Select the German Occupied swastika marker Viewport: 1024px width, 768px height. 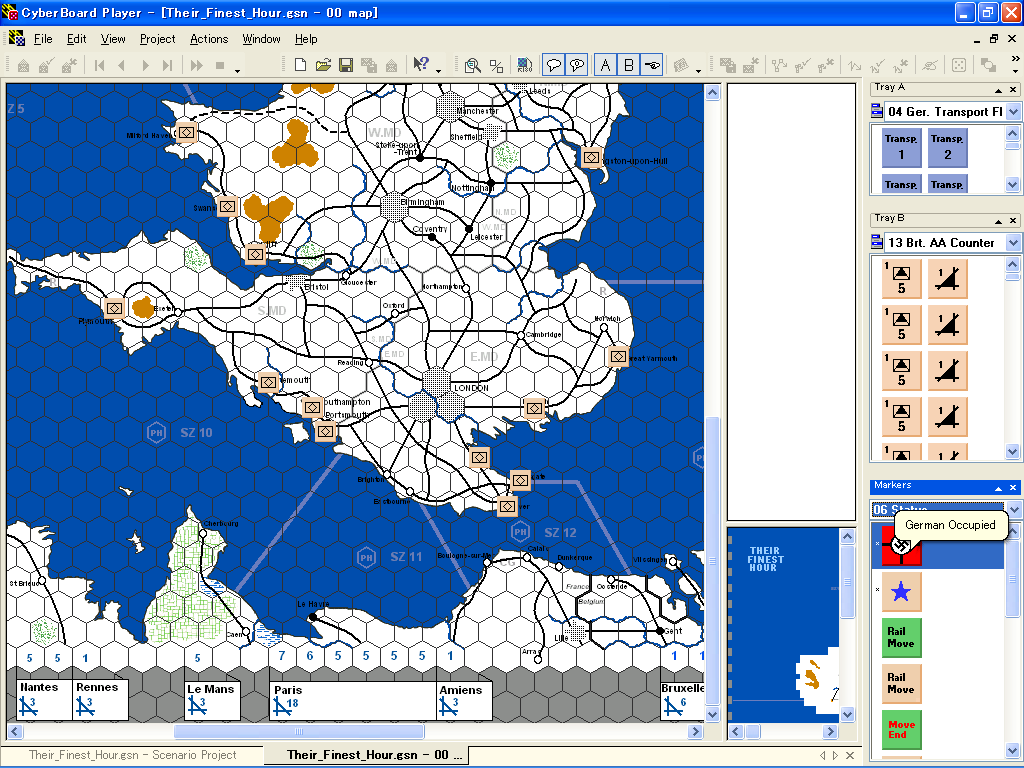(x=901, y=546)
